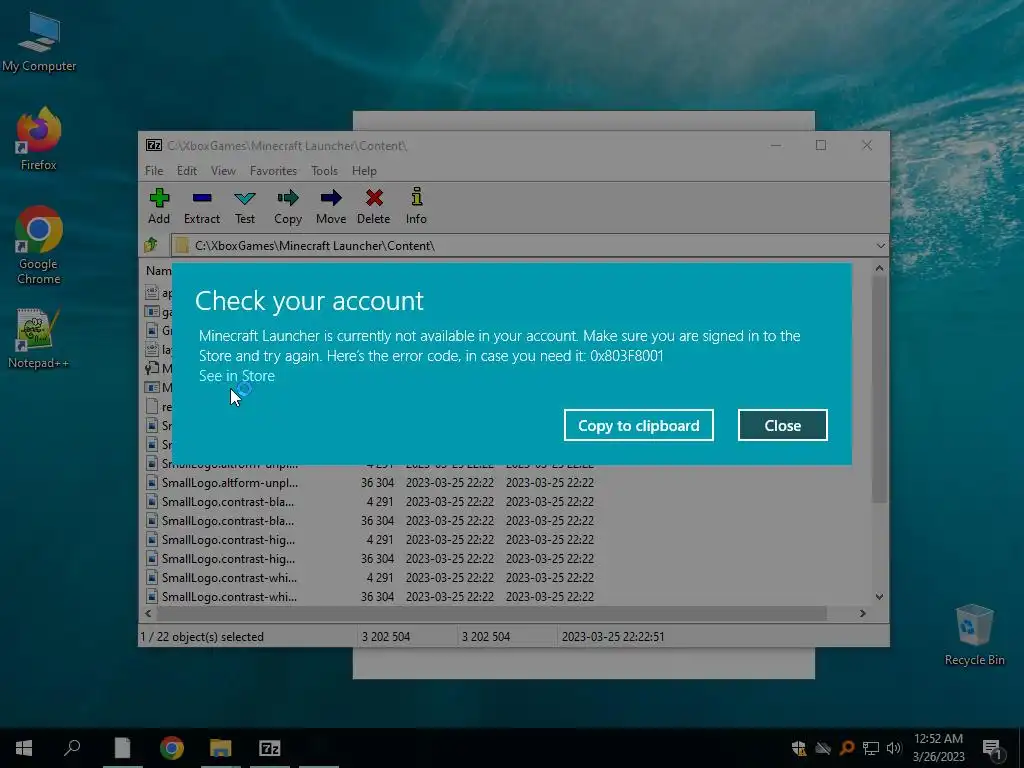Click the File Explorer icon in taskbar

pyautogui.click(x=221, y=748)
